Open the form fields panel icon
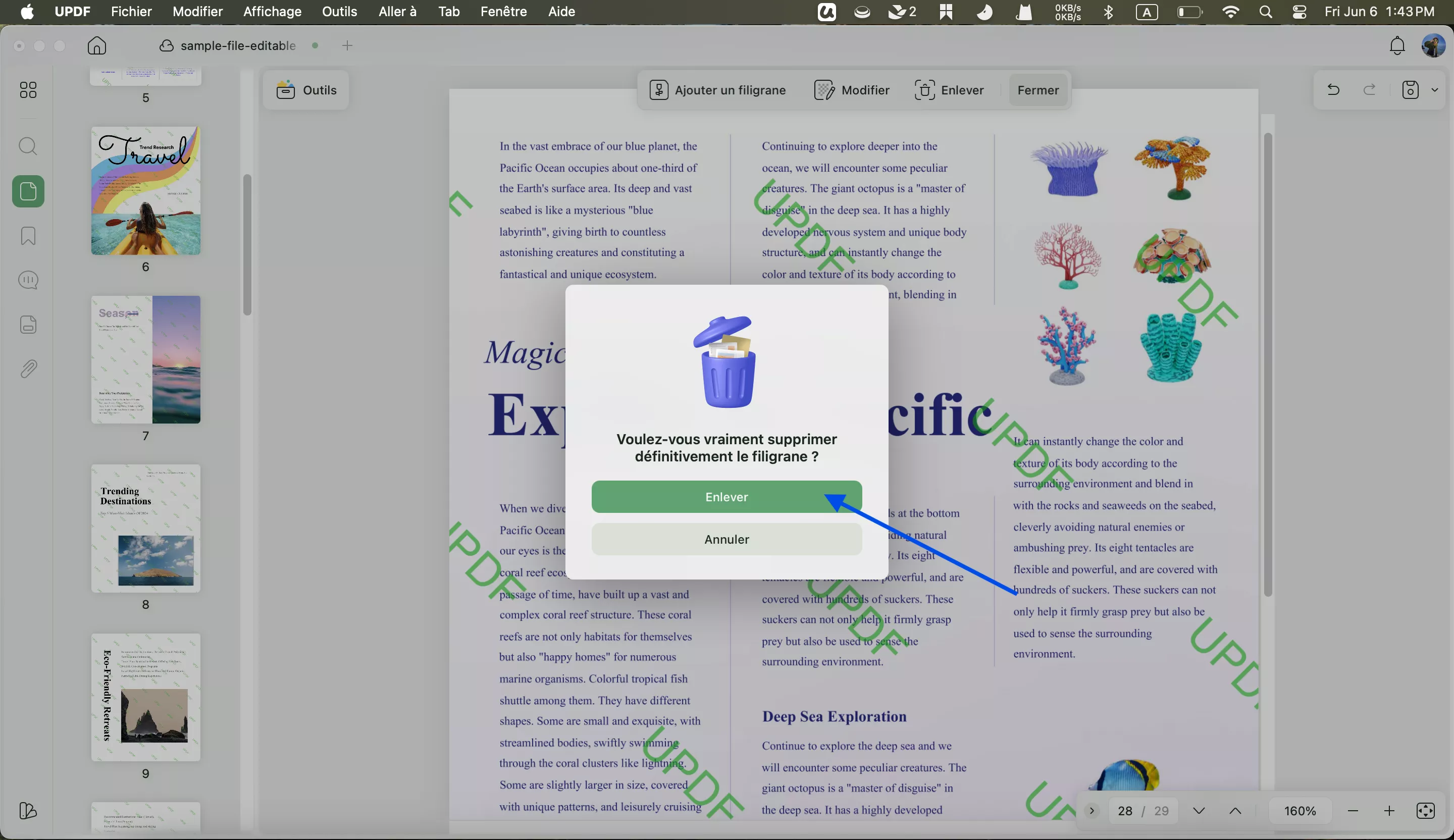This screenshot has height=840, width=1454. point(28,325)
